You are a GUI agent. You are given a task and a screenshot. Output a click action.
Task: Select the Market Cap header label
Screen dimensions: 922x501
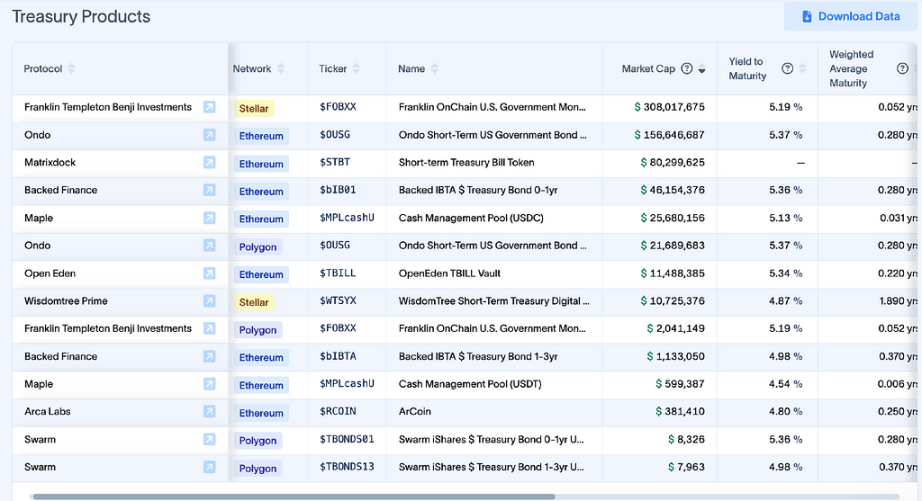point(649,69)
